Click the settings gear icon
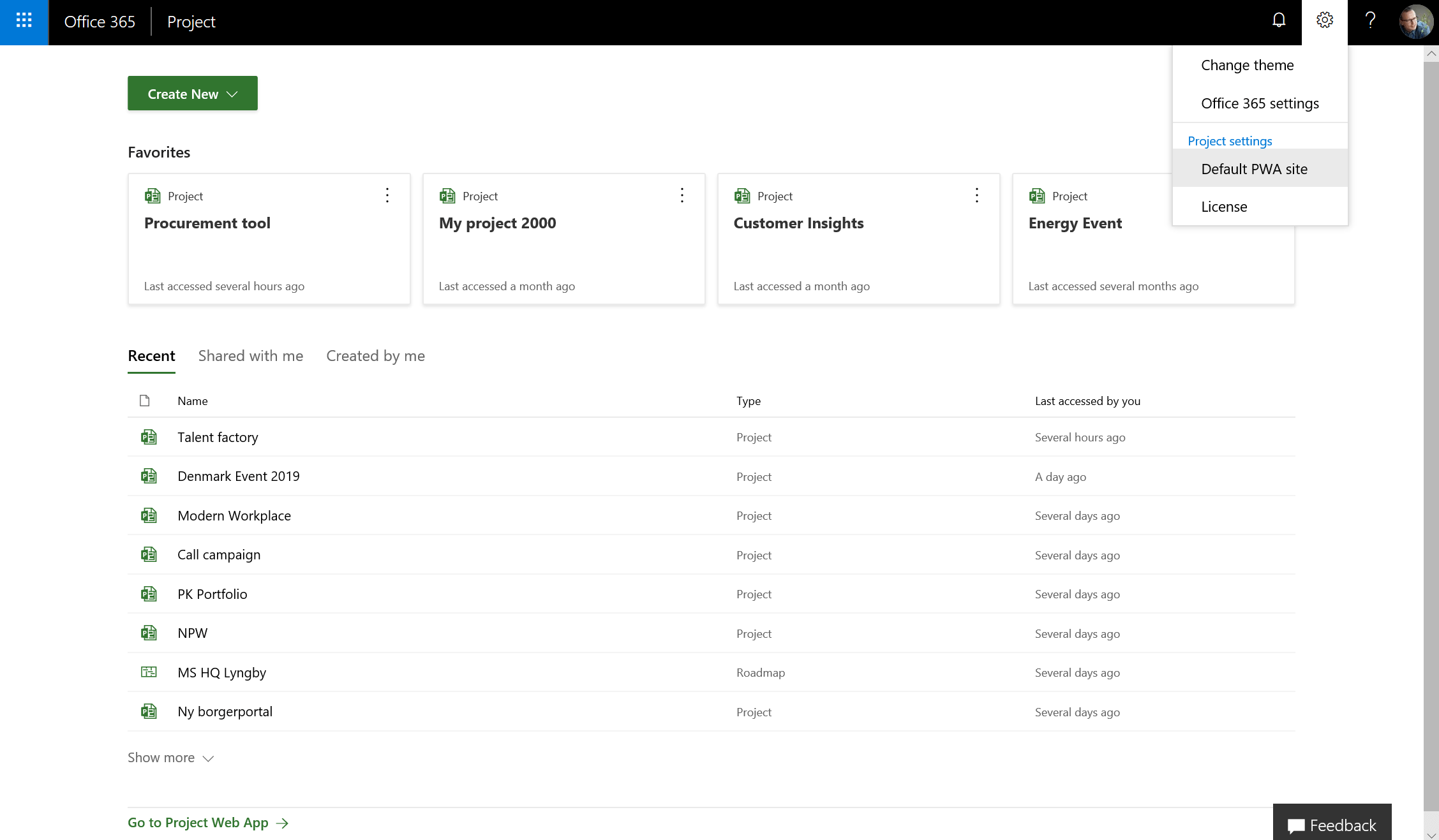Viewport: 1439px width, 840px height. click(x=1324, y=20)
